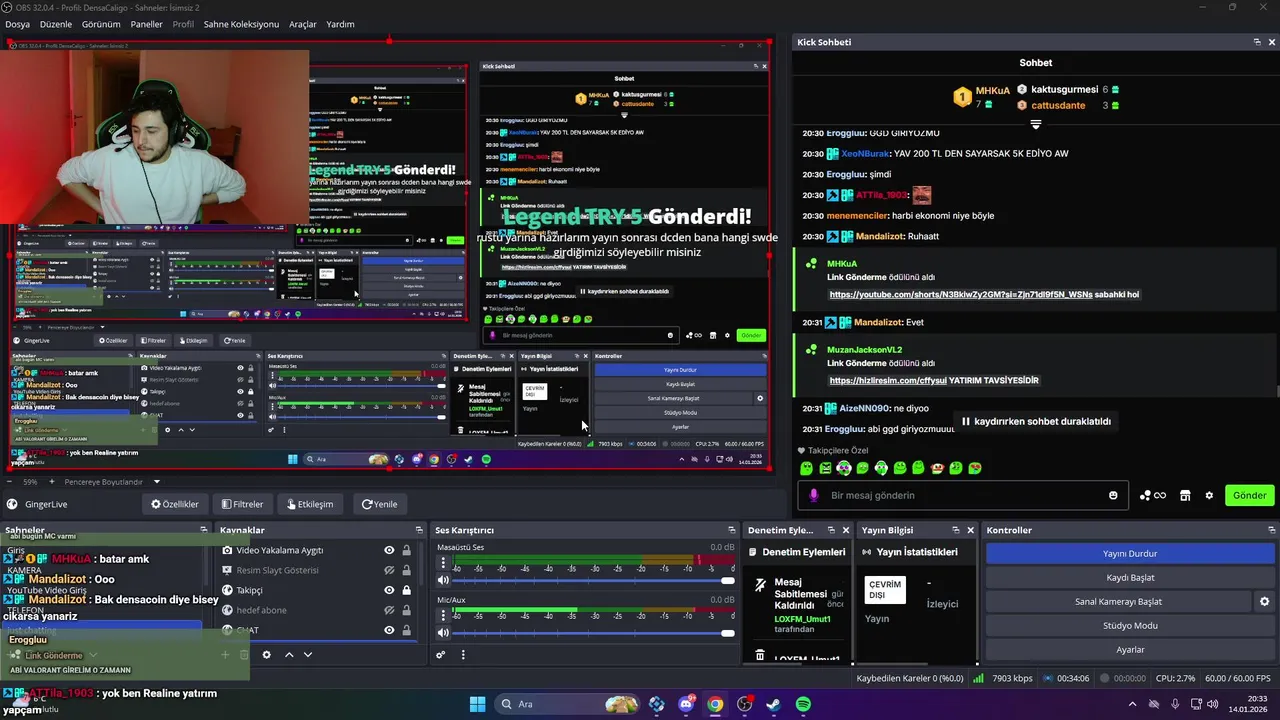
Task: Open virtual camera settings gear
Action: (1264, 601)
